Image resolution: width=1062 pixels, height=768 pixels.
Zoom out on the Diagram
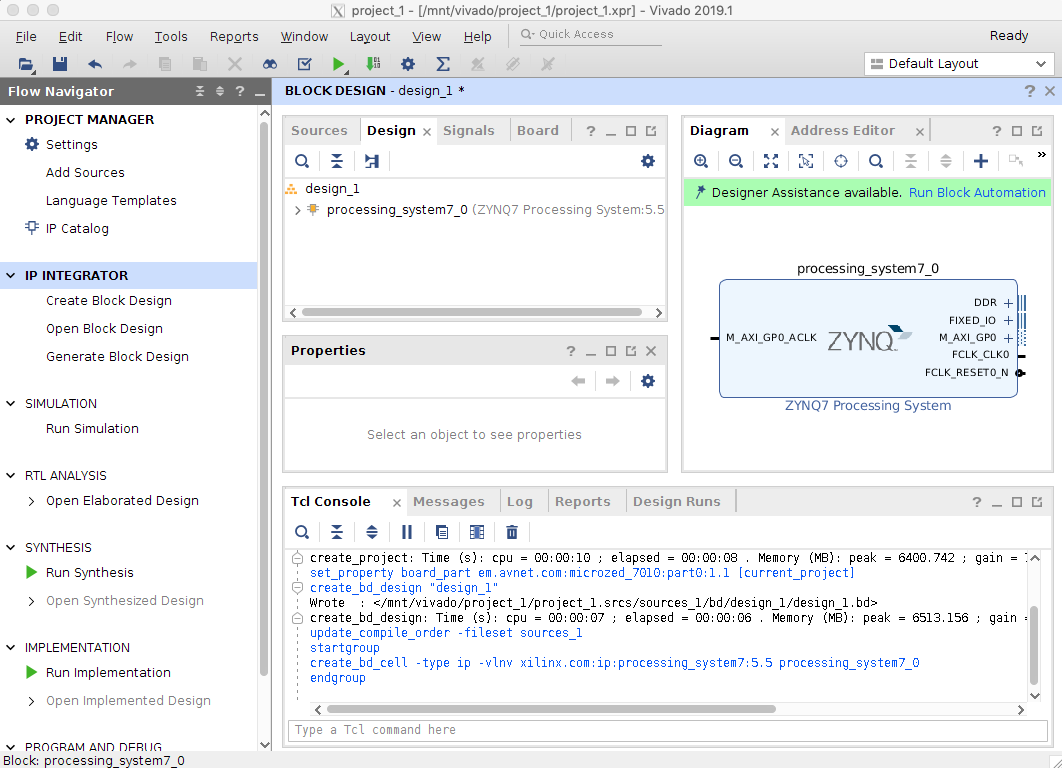[x=736, y=161]
